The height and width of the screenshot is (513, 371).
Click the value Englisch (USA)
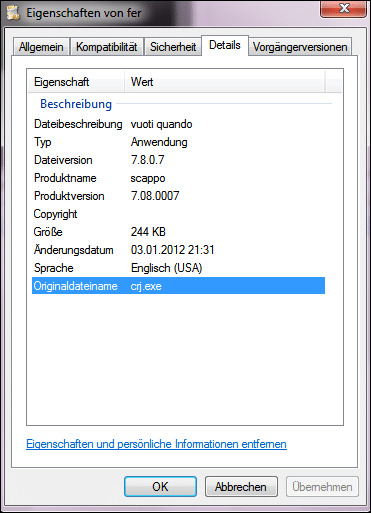pos(166,268)
